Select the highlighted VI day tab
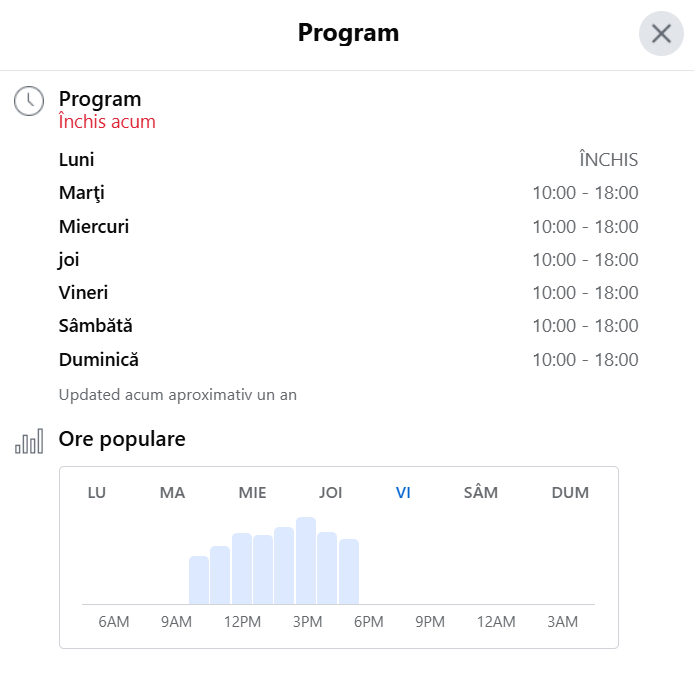Screen dimensions: 694x683 403,492
